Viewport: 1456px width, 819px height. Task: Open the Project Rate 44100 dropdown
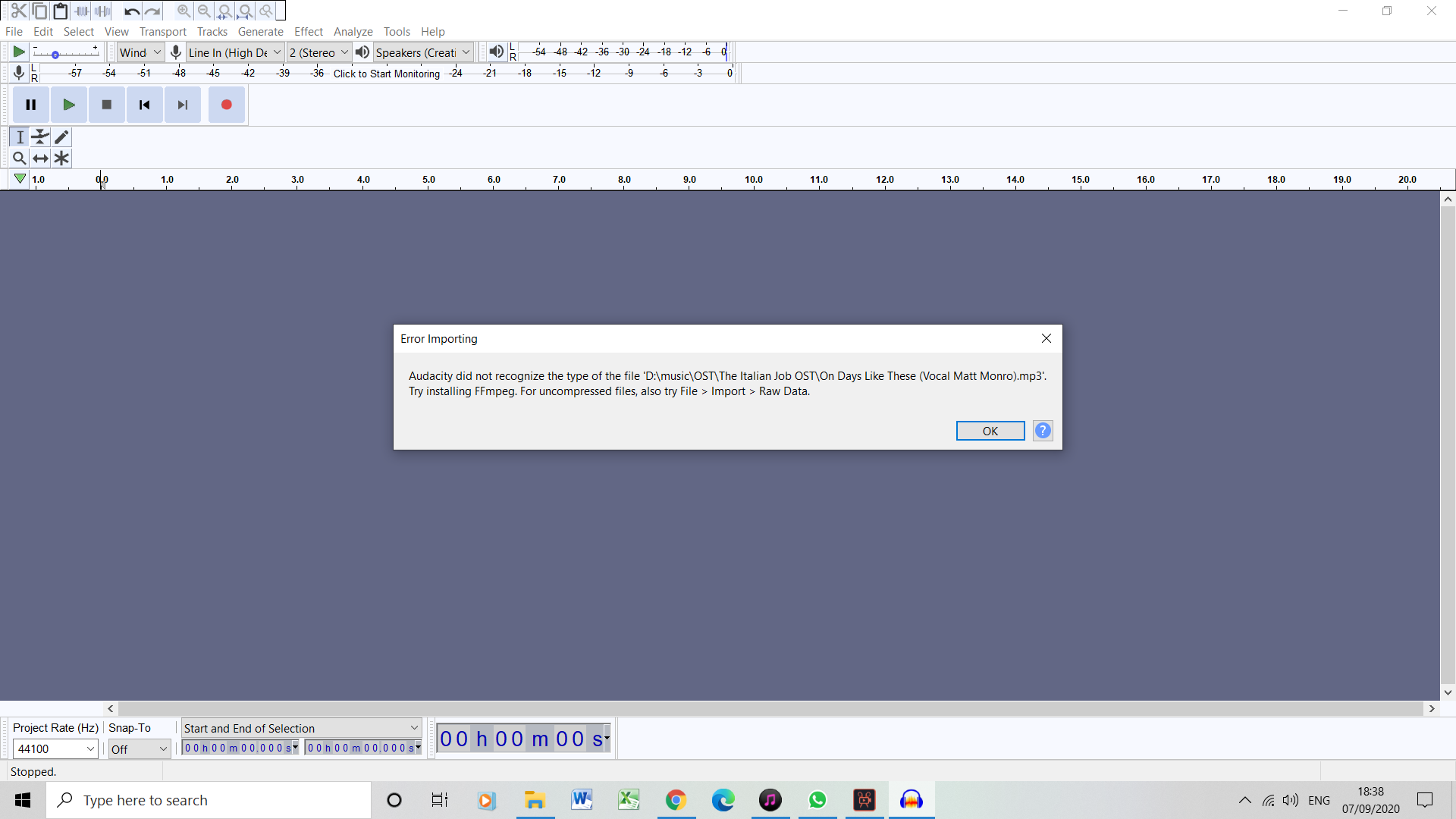55,748
